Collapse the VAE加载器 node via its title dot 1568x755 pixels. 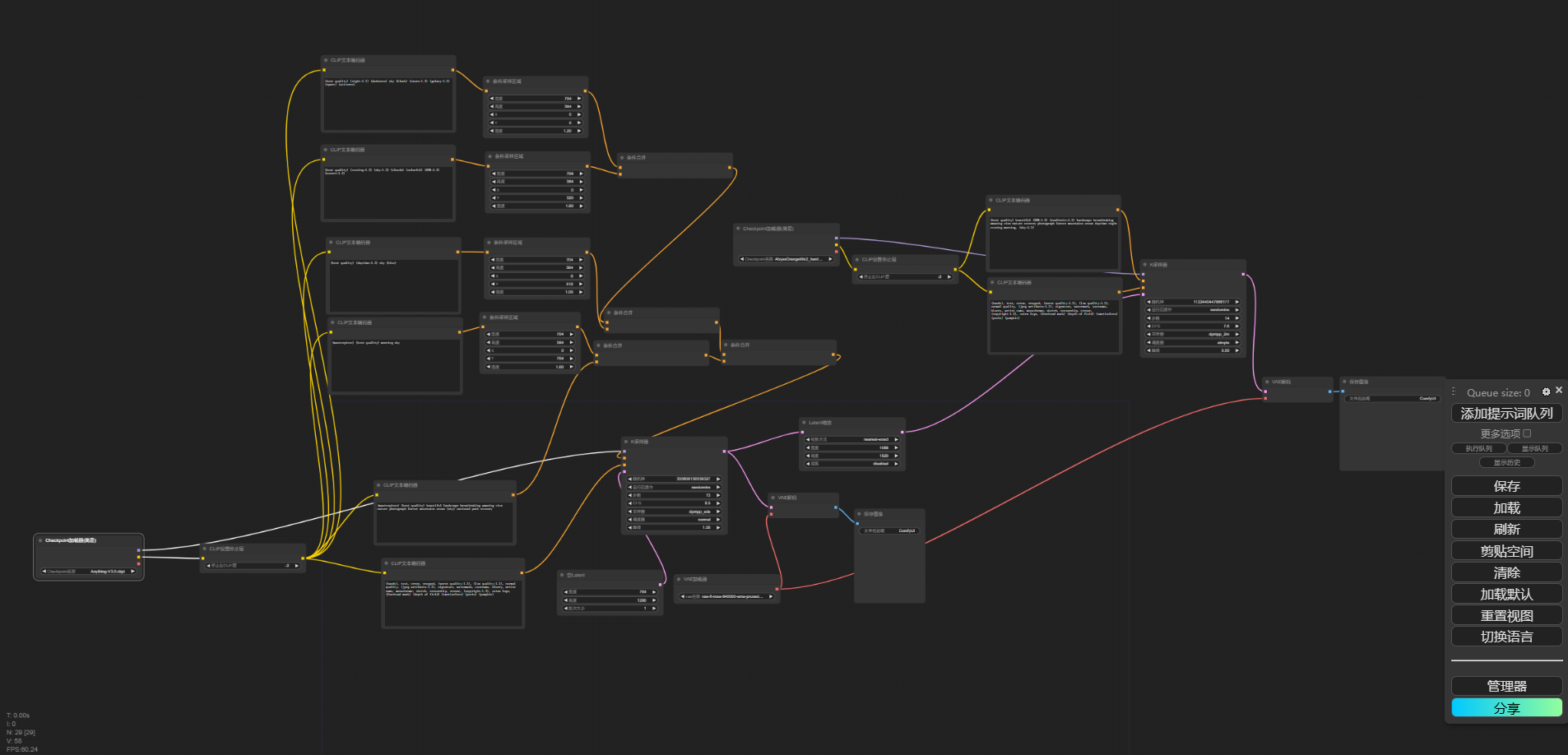tap(679, 579)
